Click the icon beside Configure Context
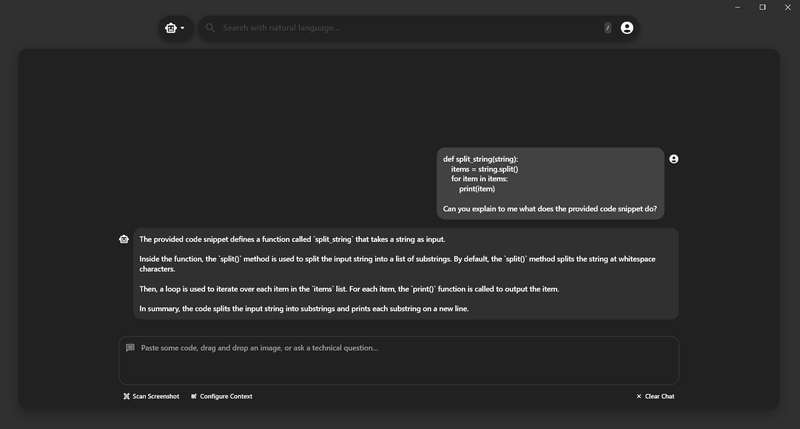Viewport: 800px width, 429px height. pos(194,396)
